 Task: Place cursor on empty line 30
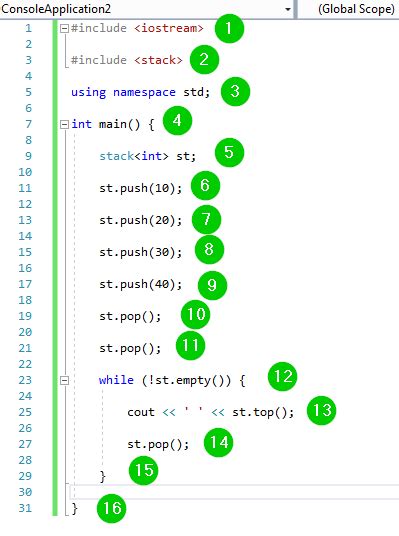click(x=234, y=493)
